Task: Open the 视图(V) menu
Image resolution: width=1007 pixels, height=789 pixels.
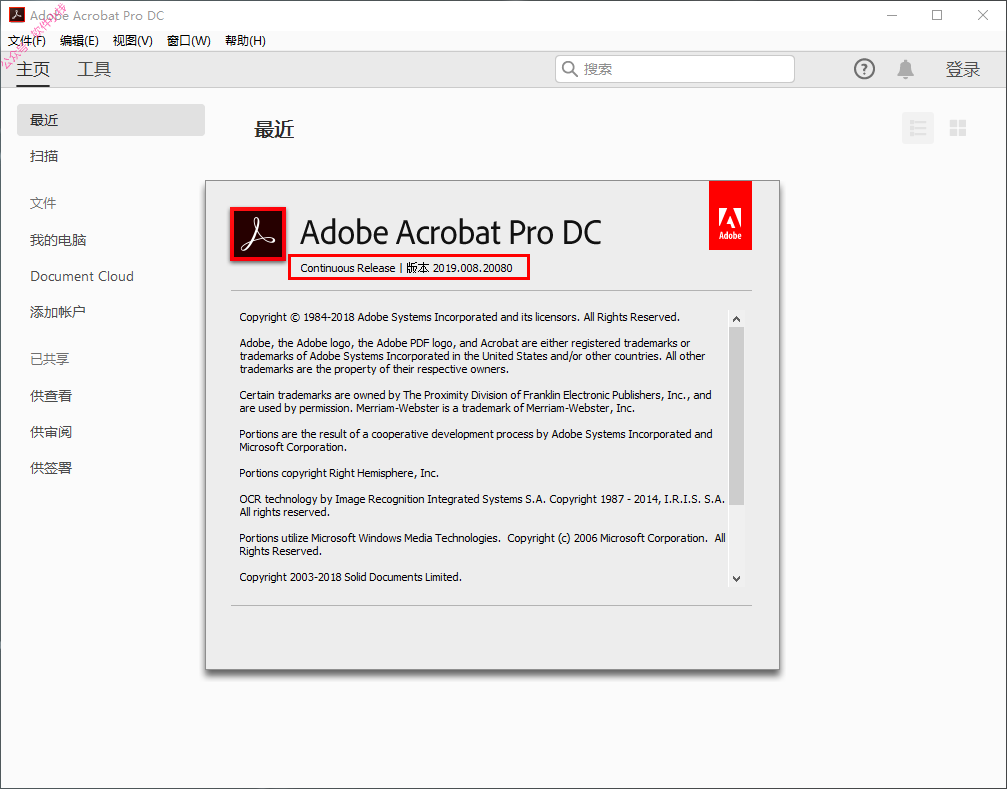Action: pyautogui.click(x=132, y=41)
